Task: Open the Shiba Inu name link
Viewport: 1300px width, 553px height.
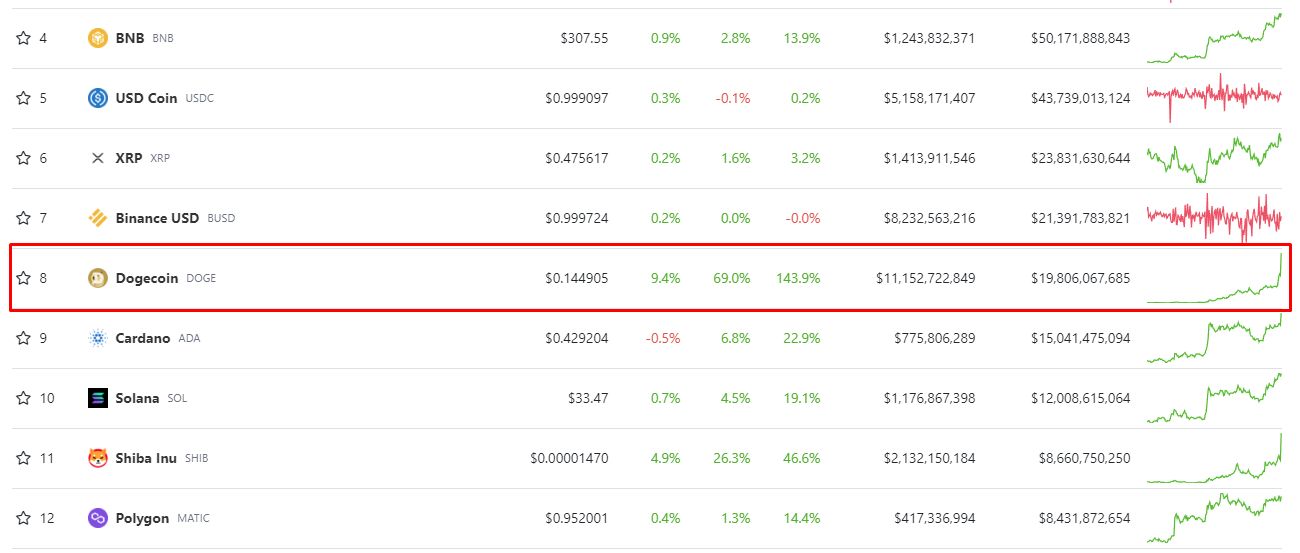Action: point(147,458)
